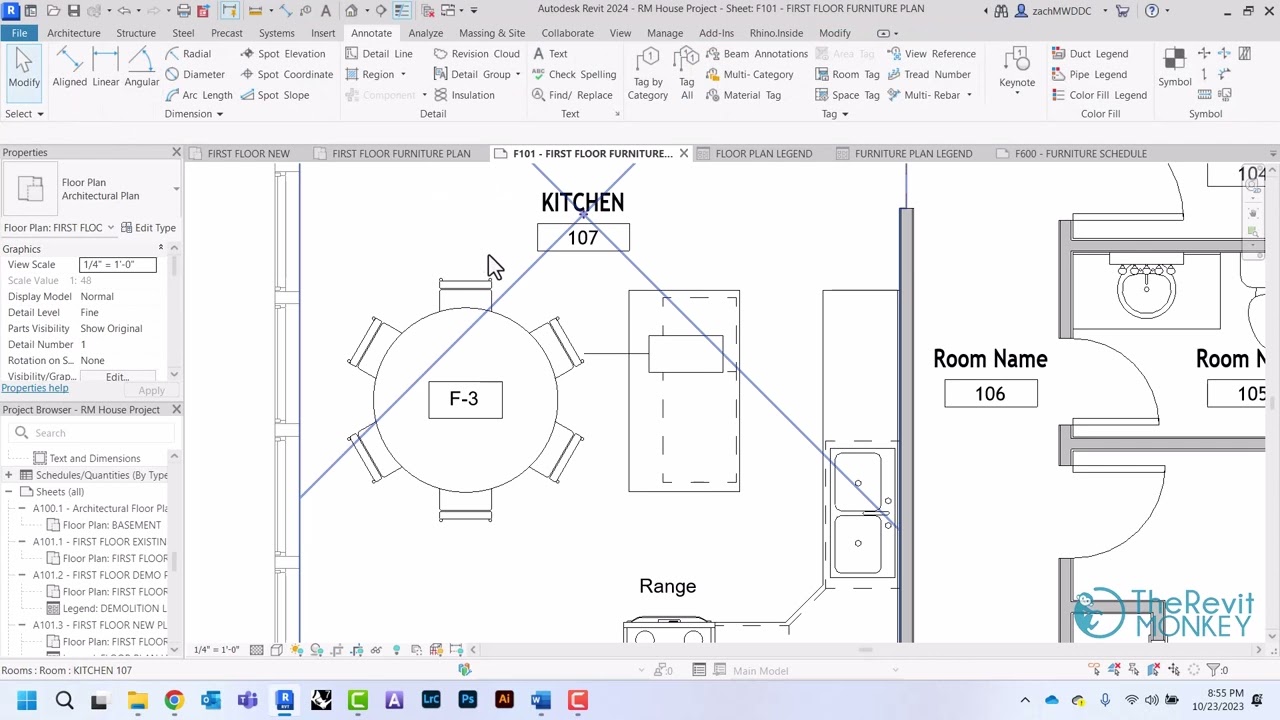Screen dimensions: 1280x720
Task: Select the Aligned dimension tool
Action: coord(69,67)
